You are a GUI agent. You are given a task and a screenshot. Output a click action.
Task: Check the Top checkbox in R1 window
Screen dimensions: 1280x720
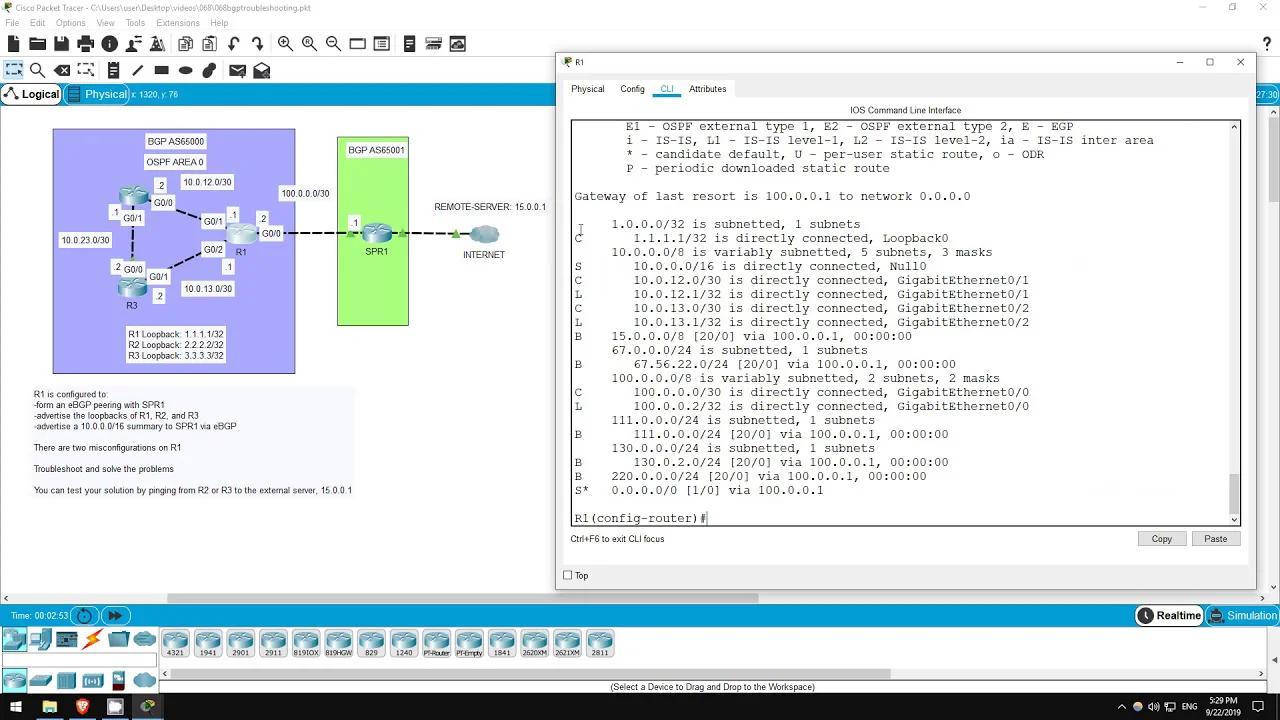(x=569, y=575)
